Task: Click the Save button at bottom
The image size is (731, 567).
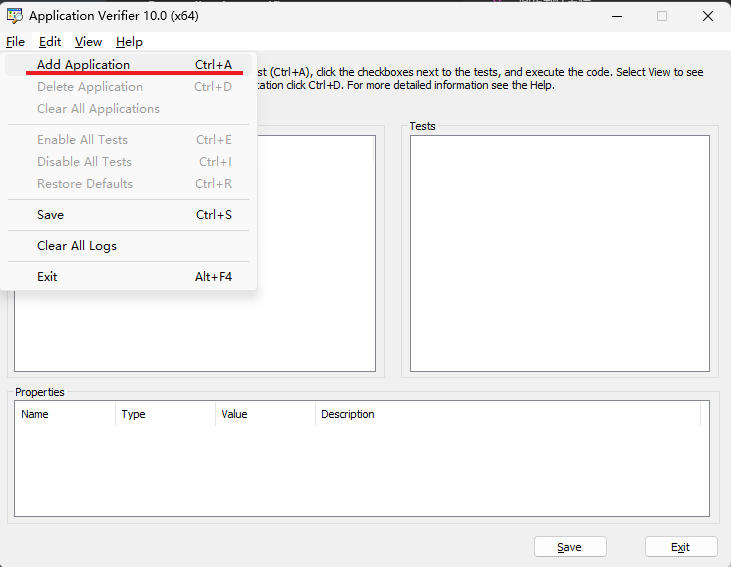Action: tap(570, 547)
